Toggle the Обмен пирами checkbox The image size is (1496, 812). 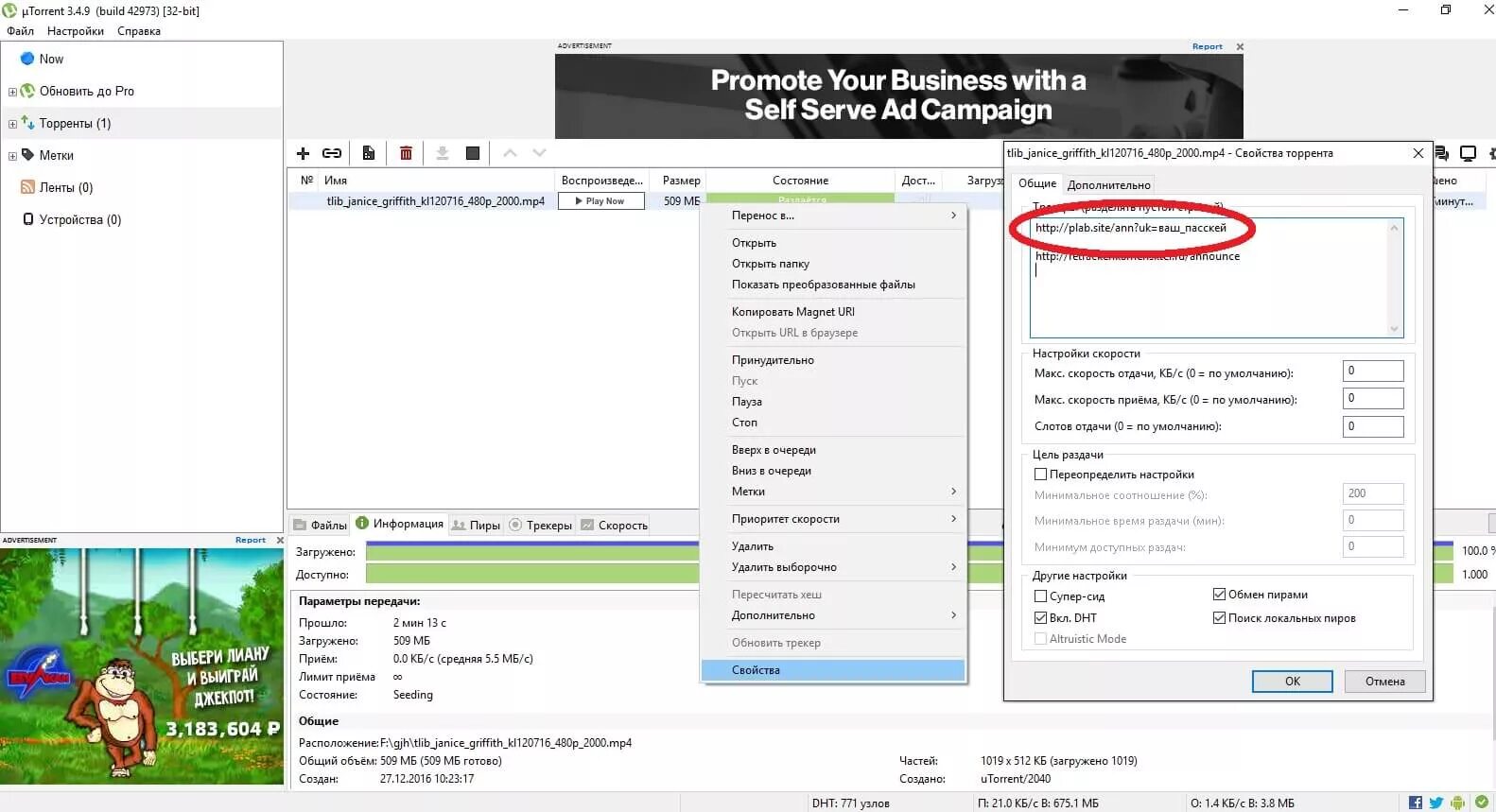(1219, 595)
